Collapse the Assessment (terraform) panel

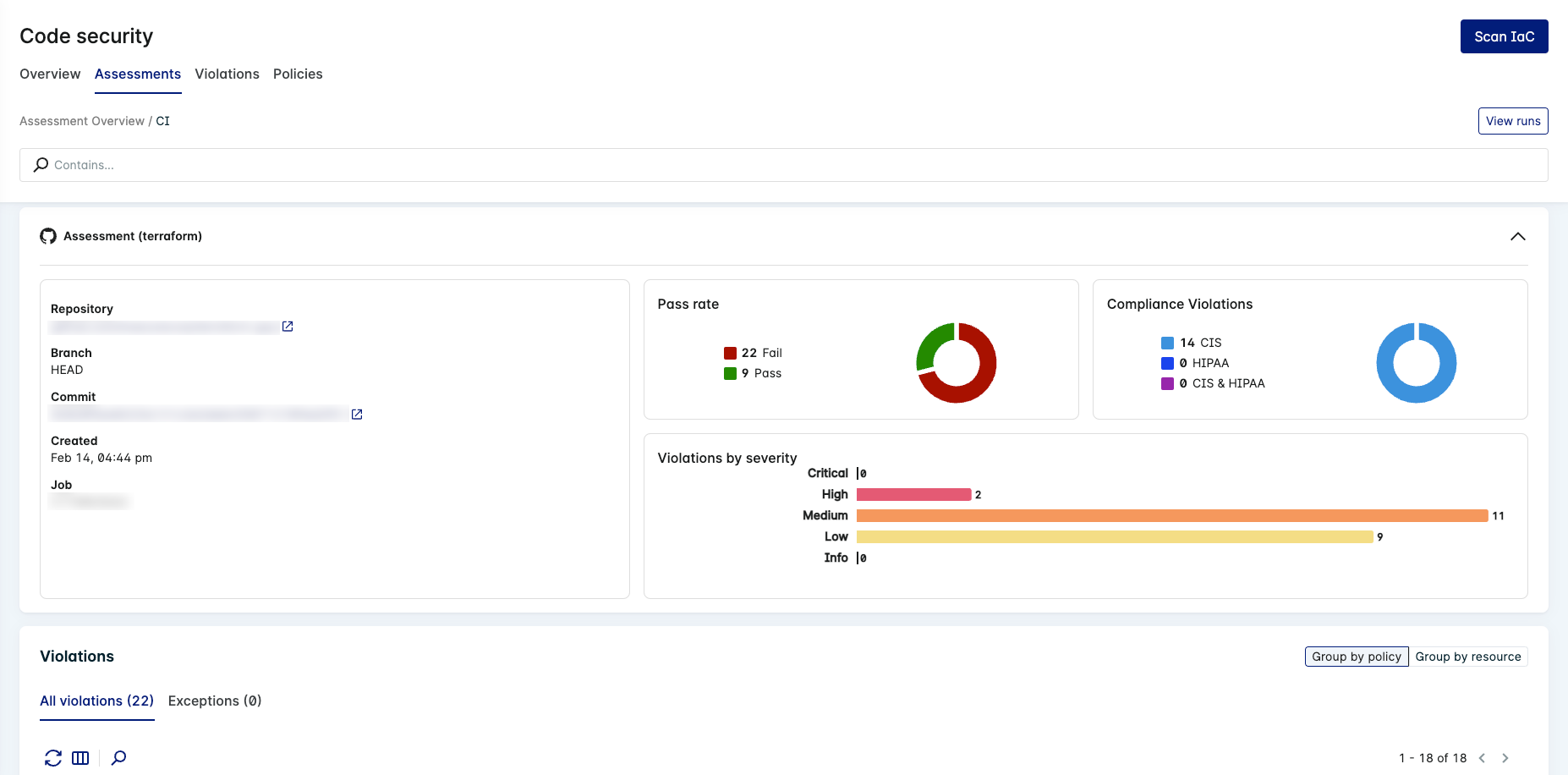pos(1517,237)
